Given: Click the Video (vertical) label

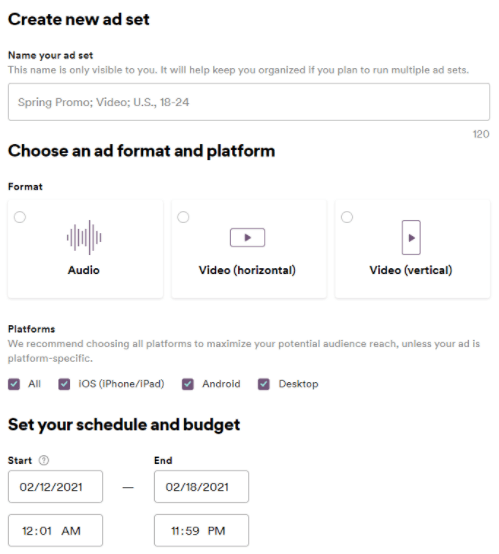Looking at the screenshot, I should pyautogui.click(x=411, y=270).
